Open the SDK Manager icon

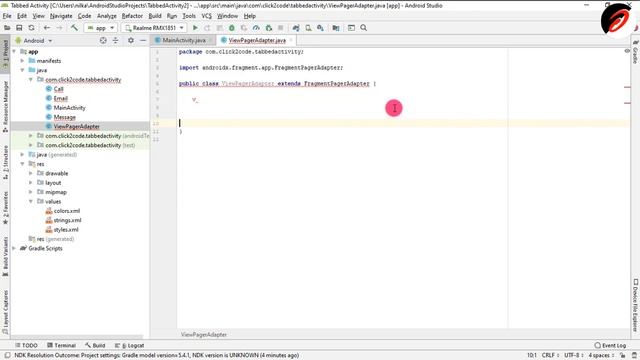pos(320,28)
